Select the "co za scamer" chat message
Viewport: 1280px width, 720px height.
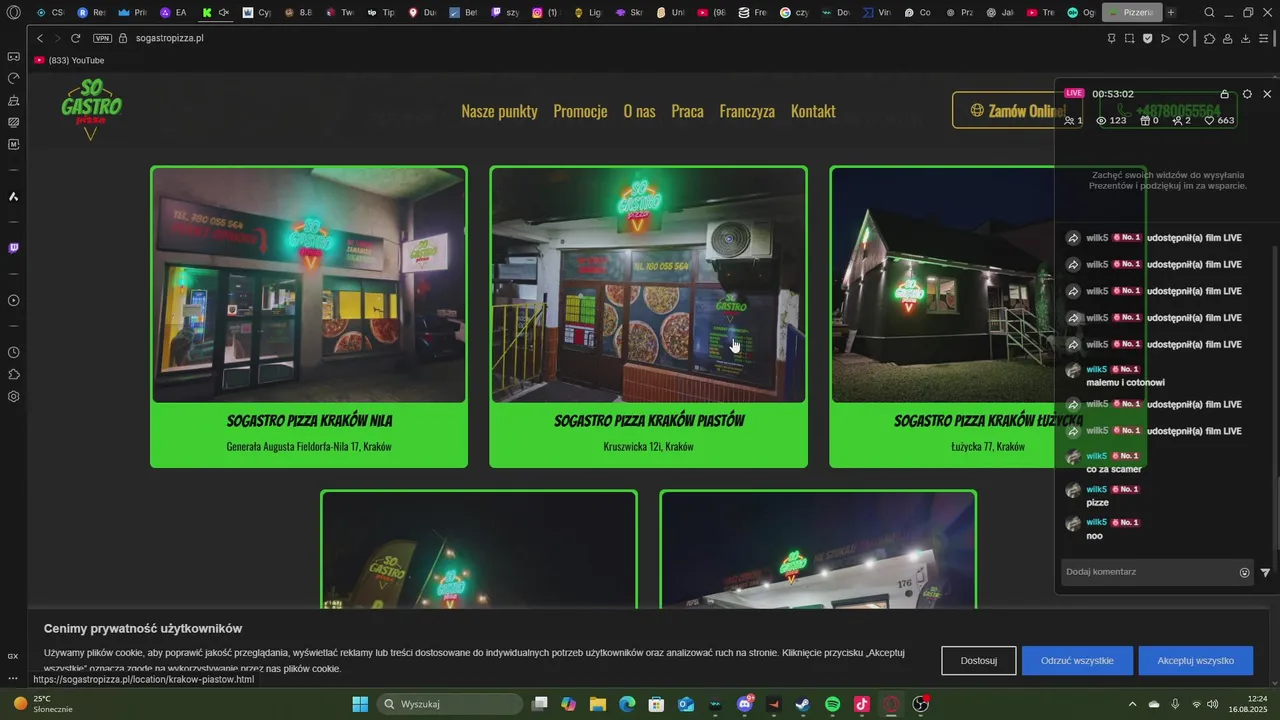[x=1114, y=469]
